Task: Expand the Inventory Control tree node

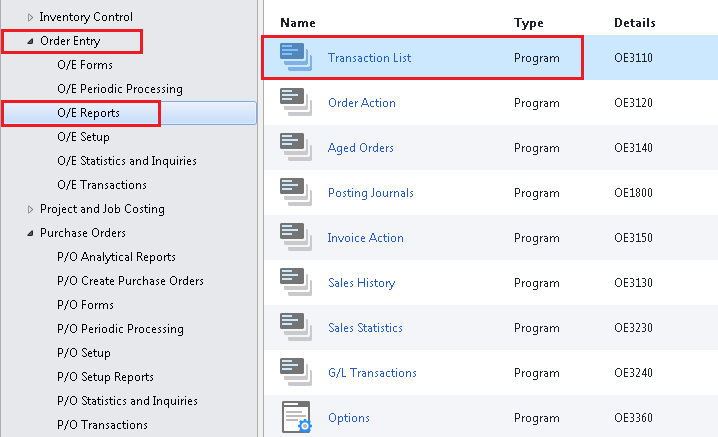Action: (x=30, y=17)
